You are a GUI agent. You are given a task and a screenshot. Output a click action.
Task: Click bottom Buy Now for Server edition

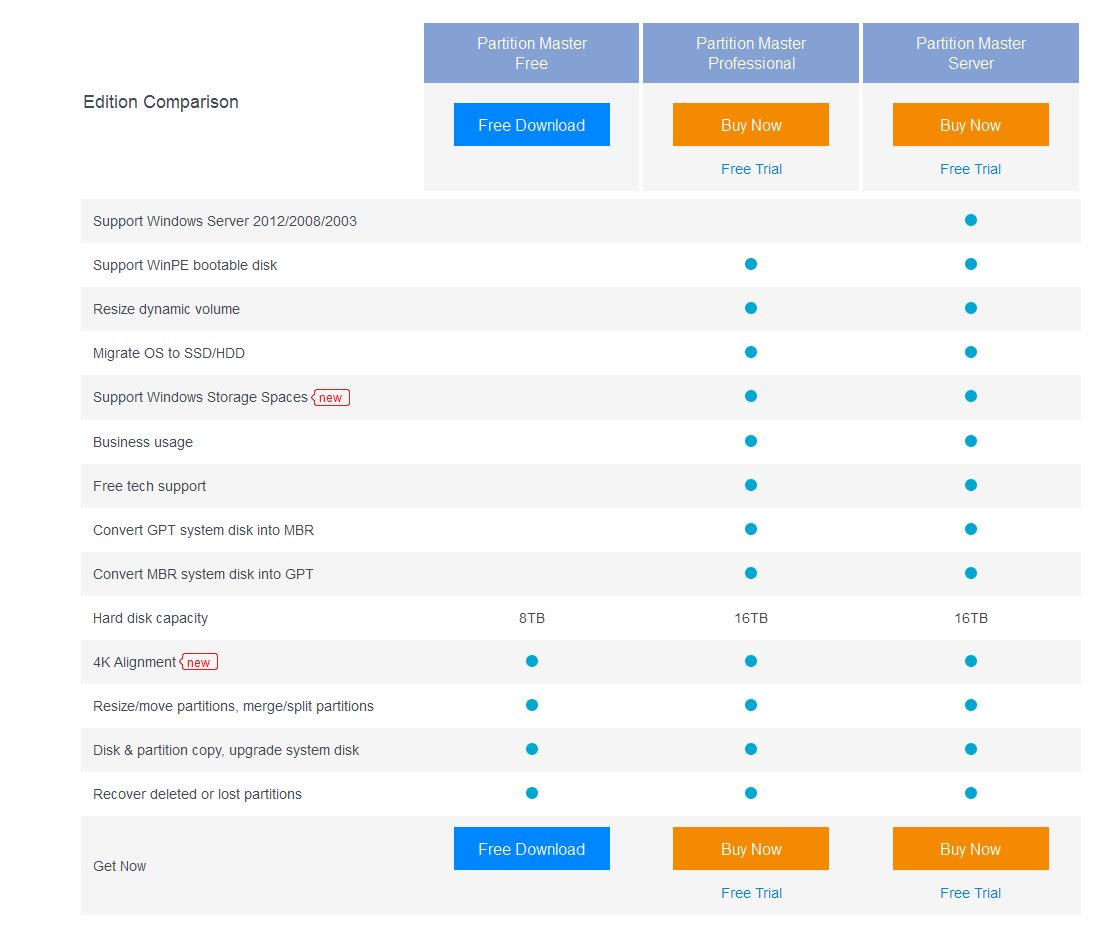pos(970,849)
